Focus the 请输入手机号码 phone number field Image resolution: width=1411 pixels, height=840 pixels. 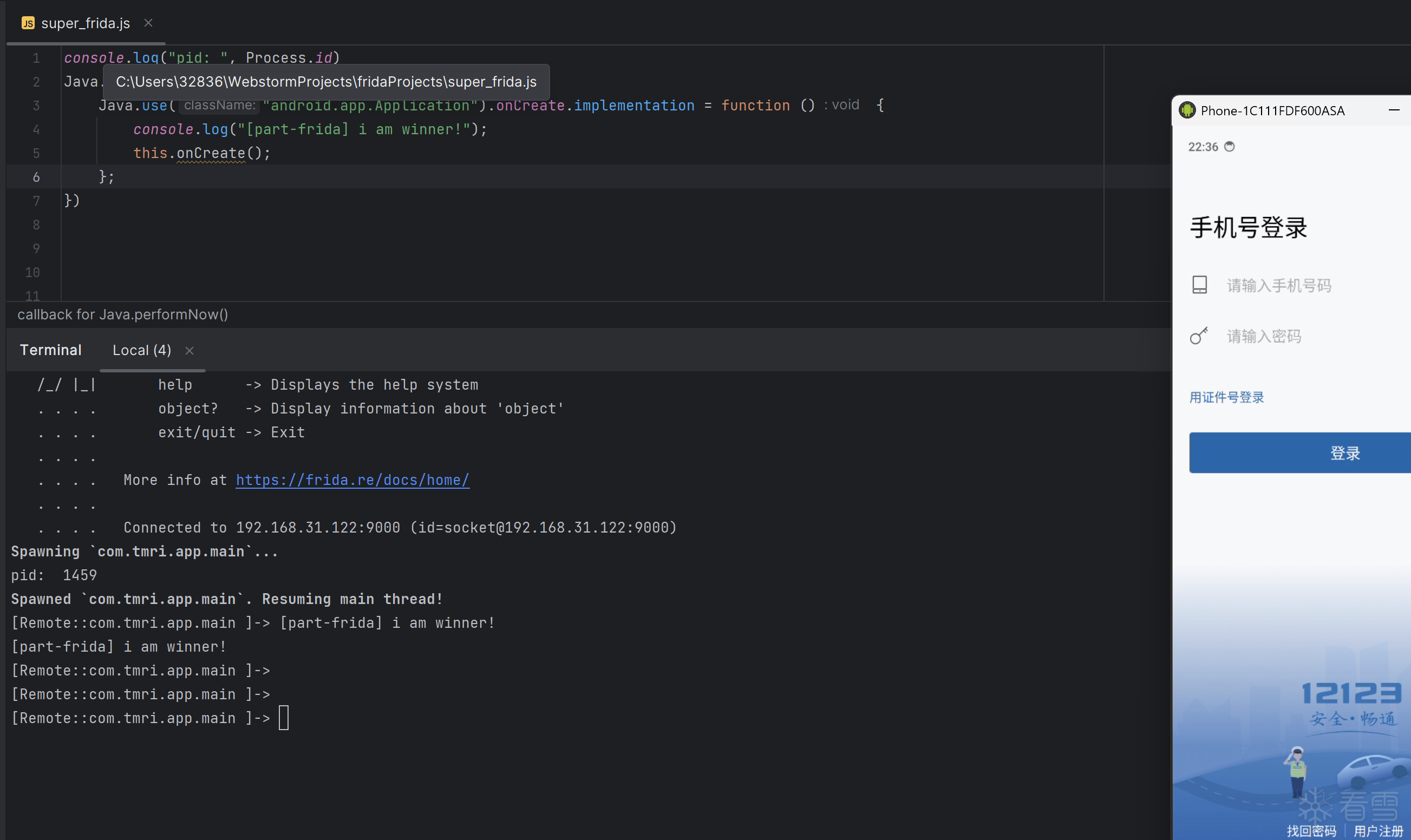(x=1278, y=285)
